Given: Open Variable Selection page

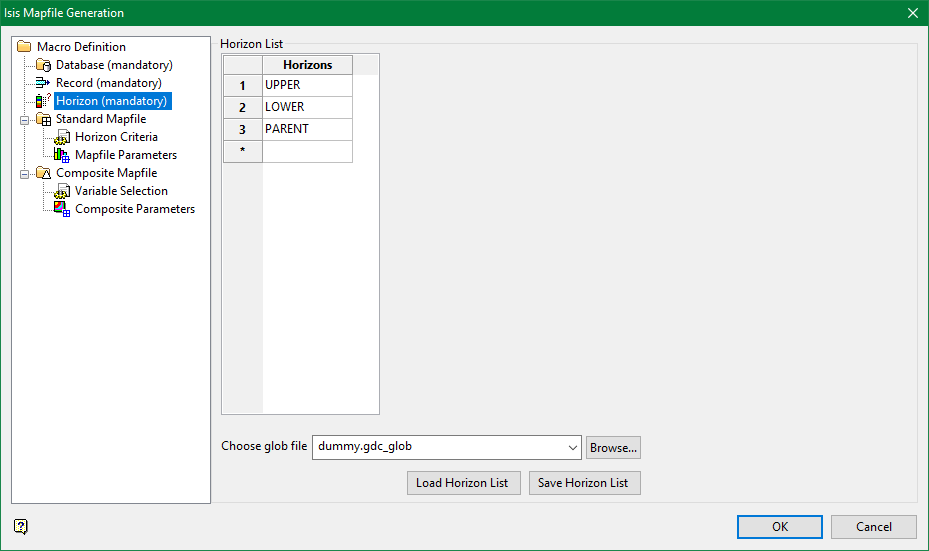Looking at the screenshot, I should pos(121,191).
